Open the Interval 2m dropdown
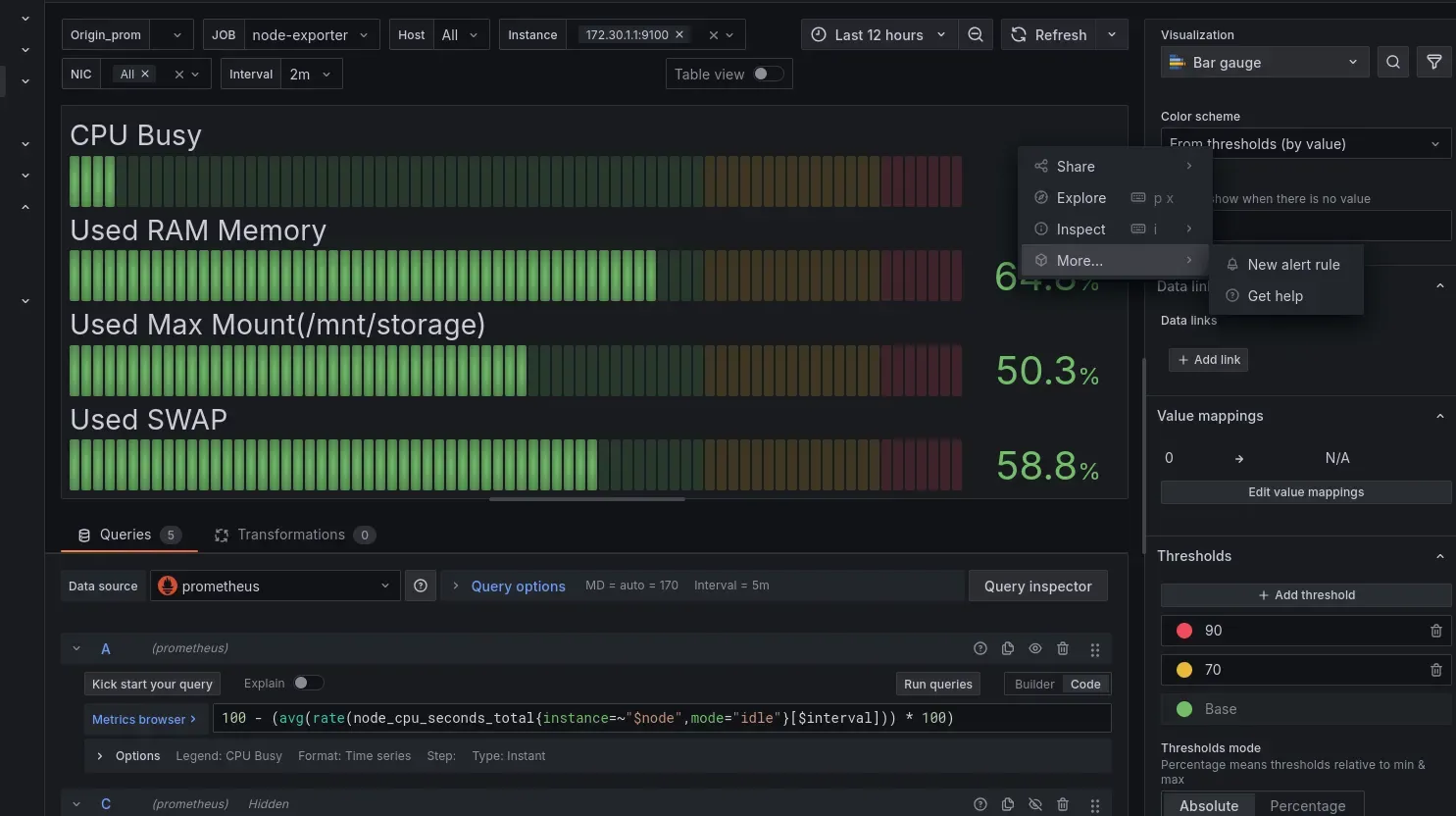Screen dimensions: 1456x816 pyautogui.click(x=312, y=74)
